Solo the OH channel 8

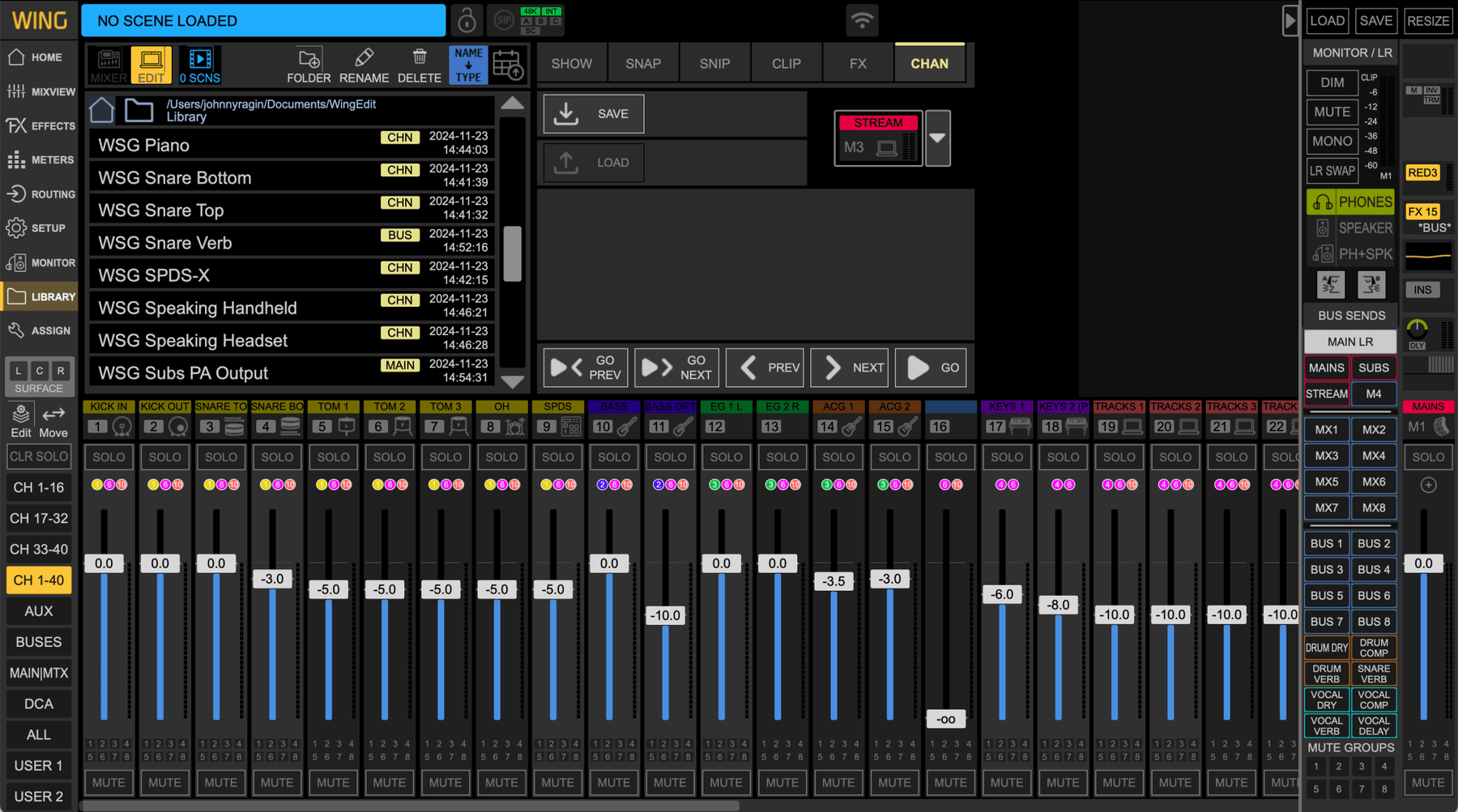coord(501,457)
